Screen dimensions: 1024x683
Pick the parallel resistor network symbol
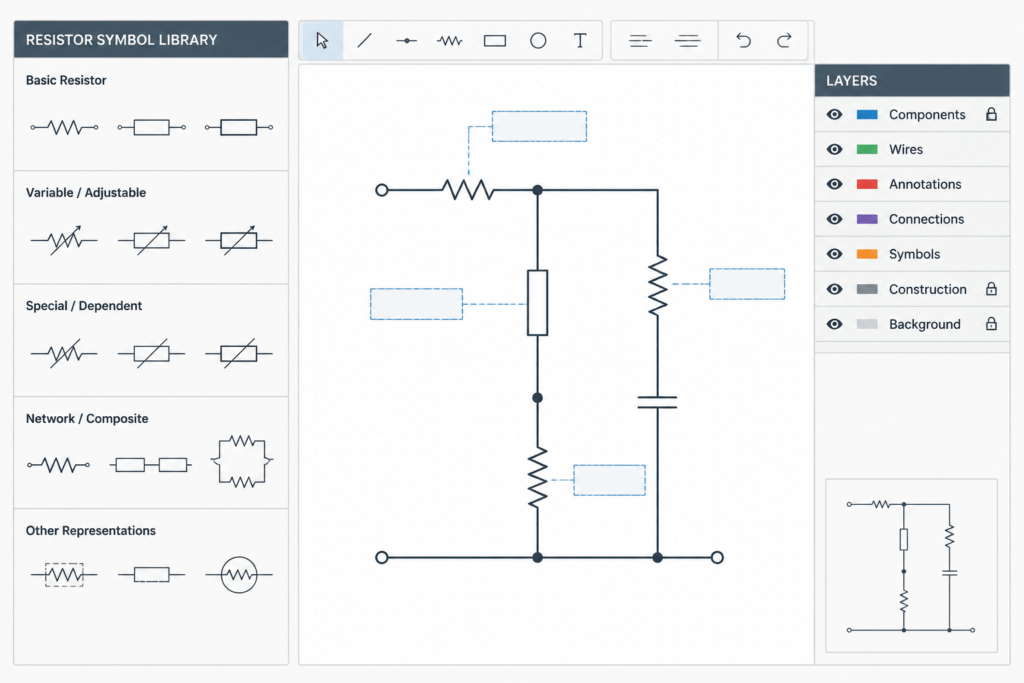[242, 462]
